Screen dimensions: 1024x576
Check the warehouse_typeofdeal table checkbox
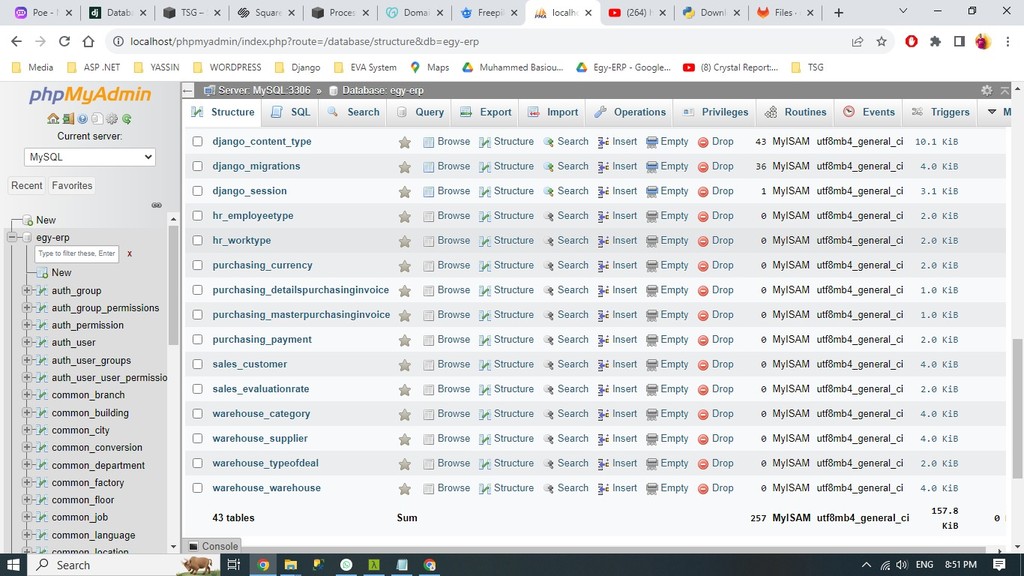pyautogui.click(x=197, y=463)
